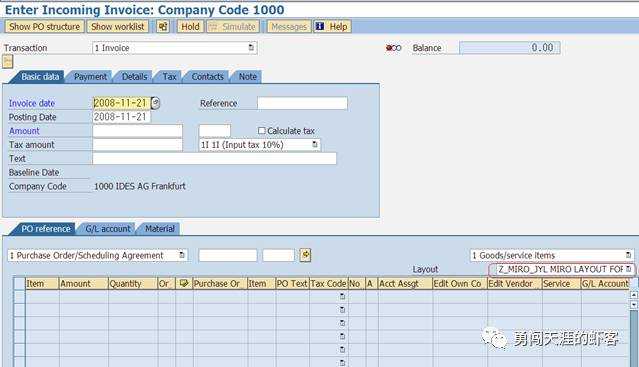639x367 pixels.
Task: Click the Text input field
Action: click(x=215, y=158)
